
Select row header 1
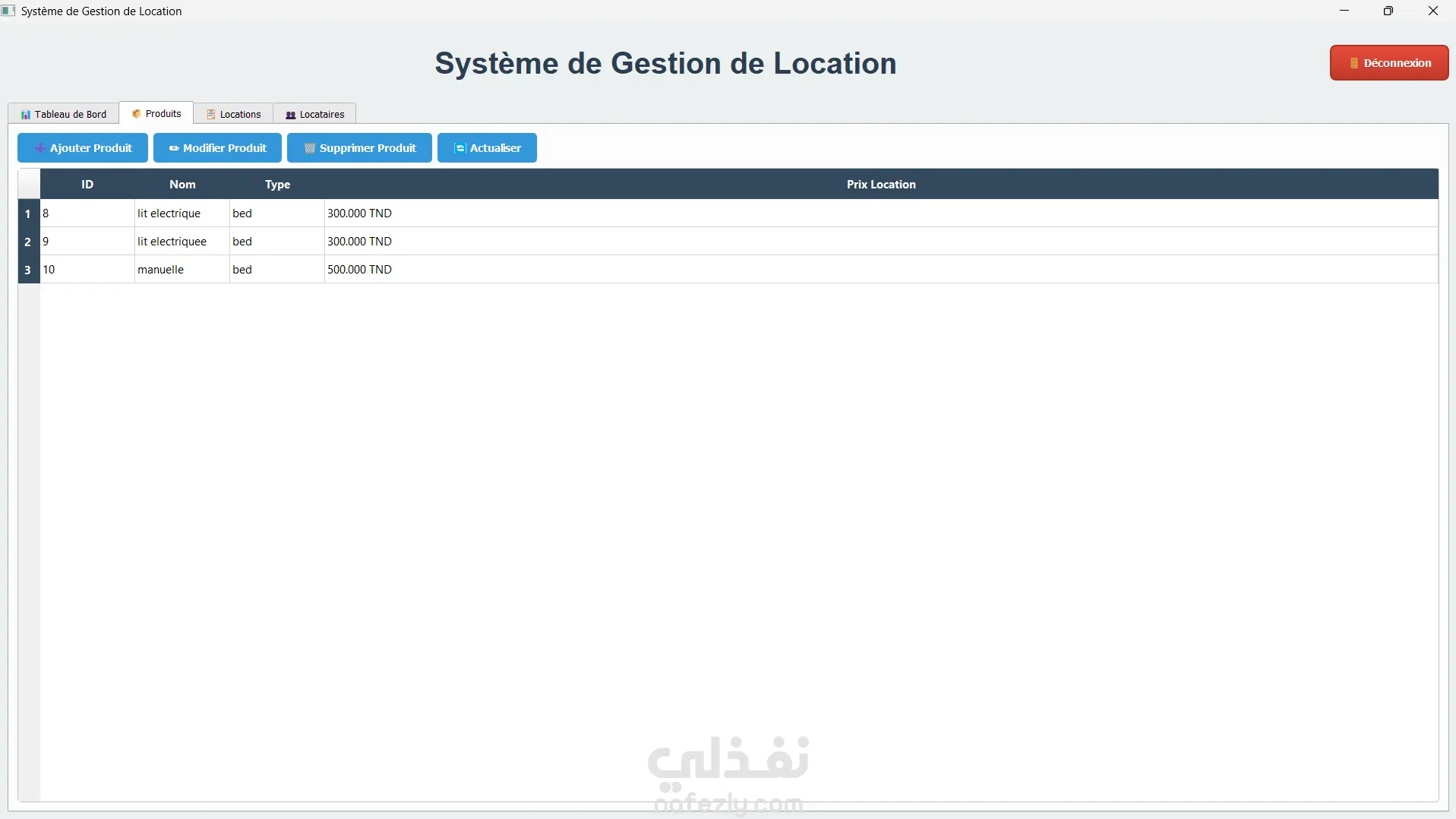[28, 213]
